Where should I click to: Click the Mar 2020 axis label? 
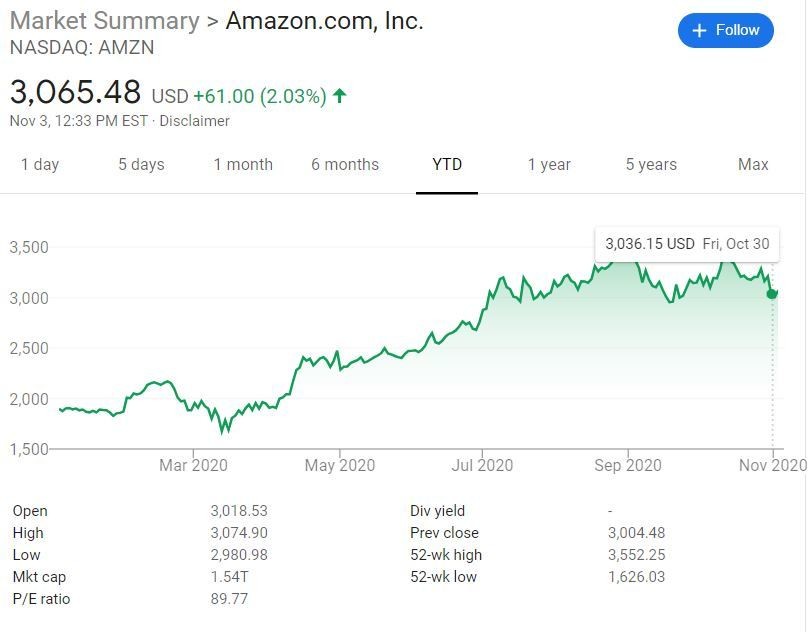pyautogui.click(x=193, y=465)
